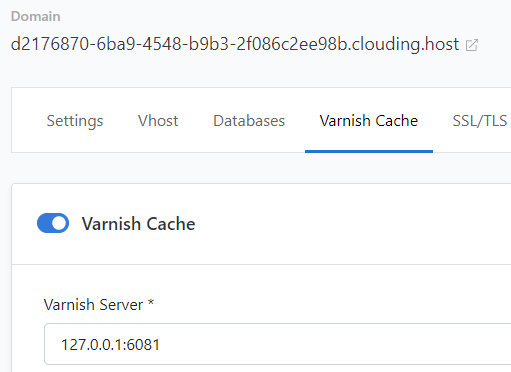
Task: Switch to the Settings tab
Action: [x=75, y=121]
